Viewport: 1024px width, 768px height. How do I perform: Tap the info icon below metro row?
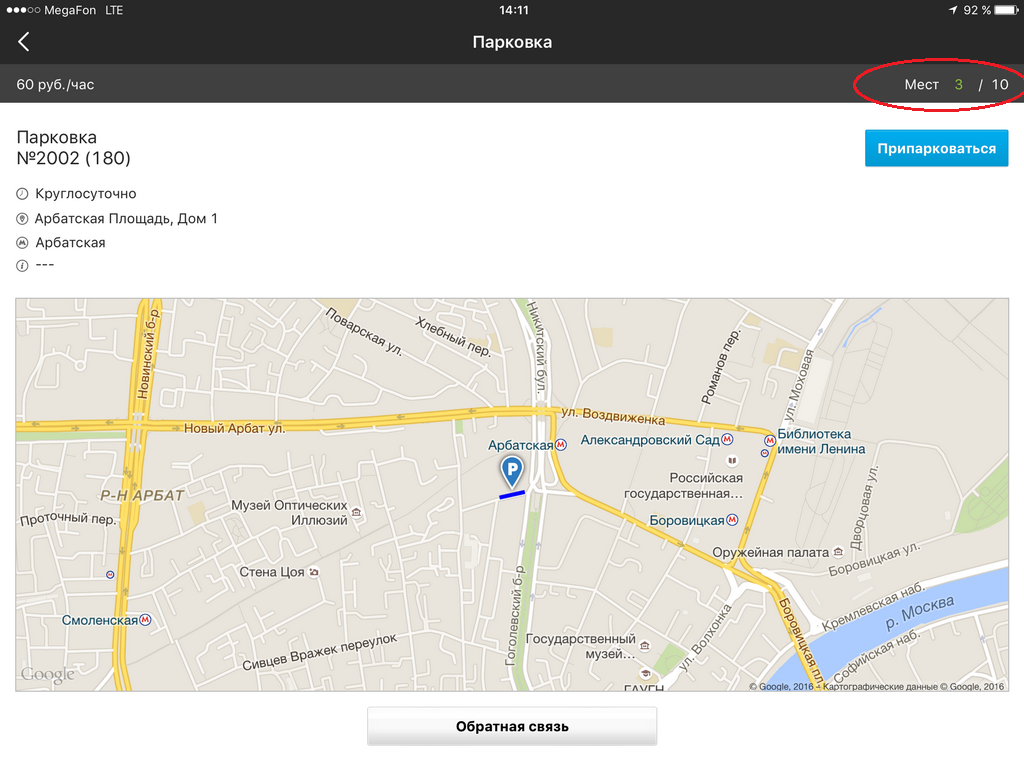(22, 266)
